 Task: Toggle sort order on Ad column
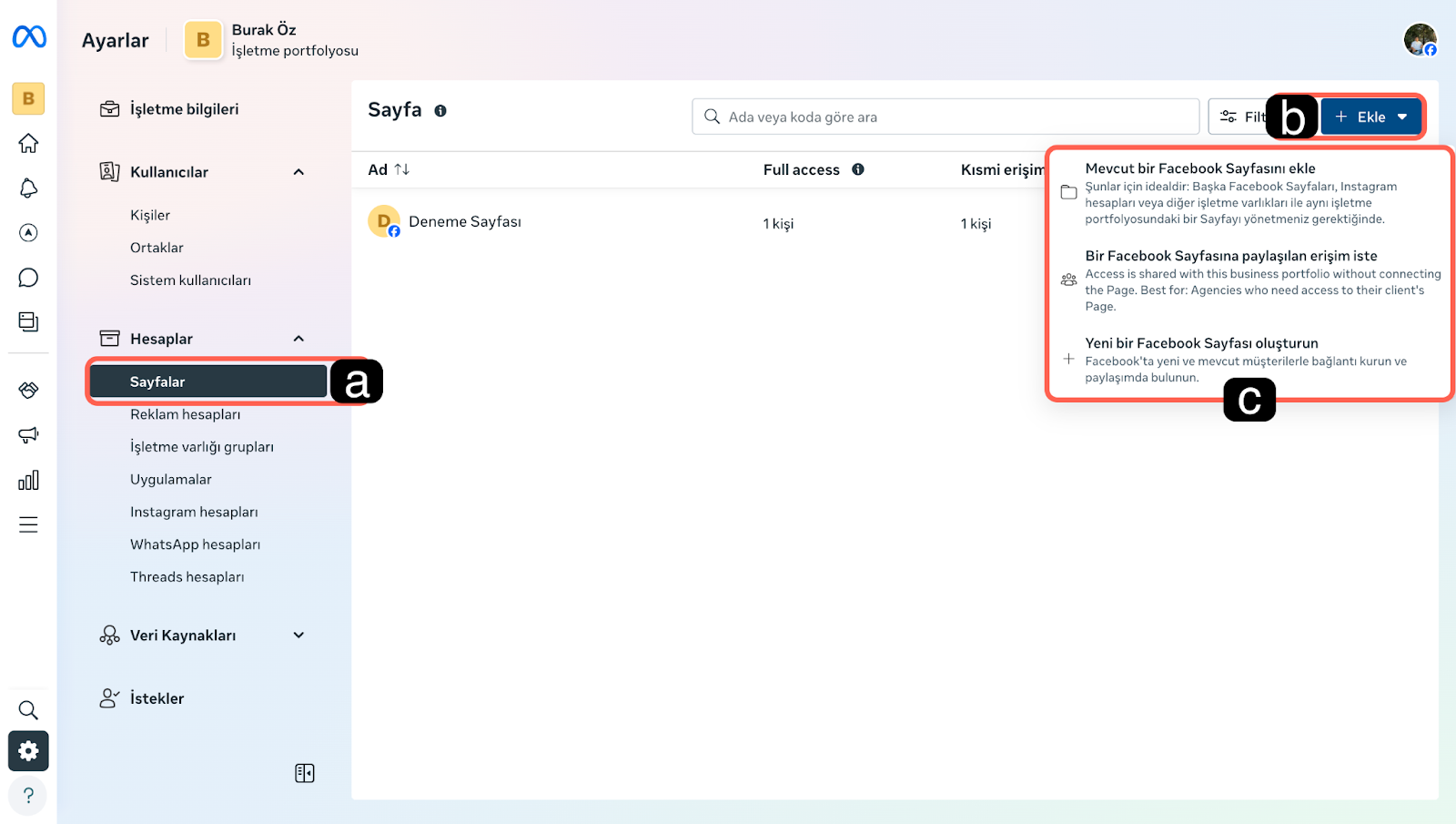401,169
